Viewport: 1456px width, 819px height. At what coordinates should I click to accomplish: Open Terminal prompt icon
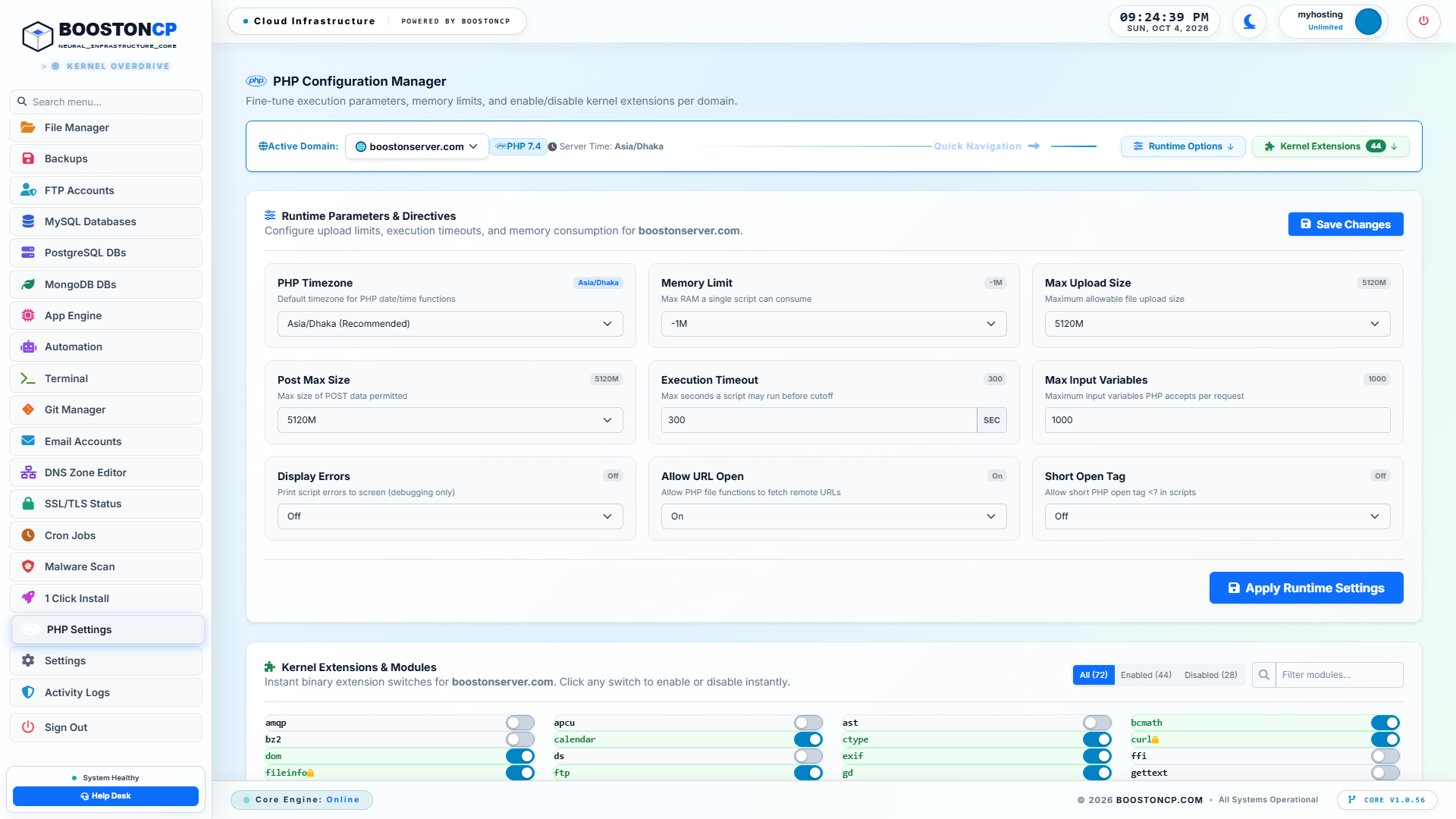pos(28,378)
